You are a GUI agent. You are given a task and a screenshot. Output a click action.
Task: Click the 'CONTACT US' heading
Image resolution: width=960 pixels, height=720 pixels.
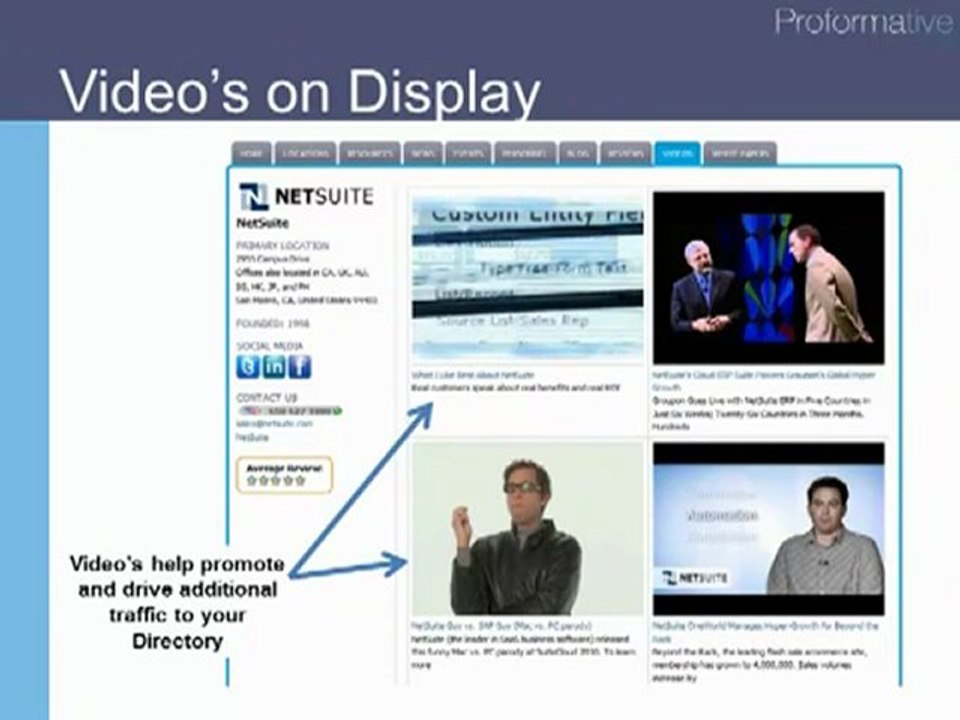266,397
